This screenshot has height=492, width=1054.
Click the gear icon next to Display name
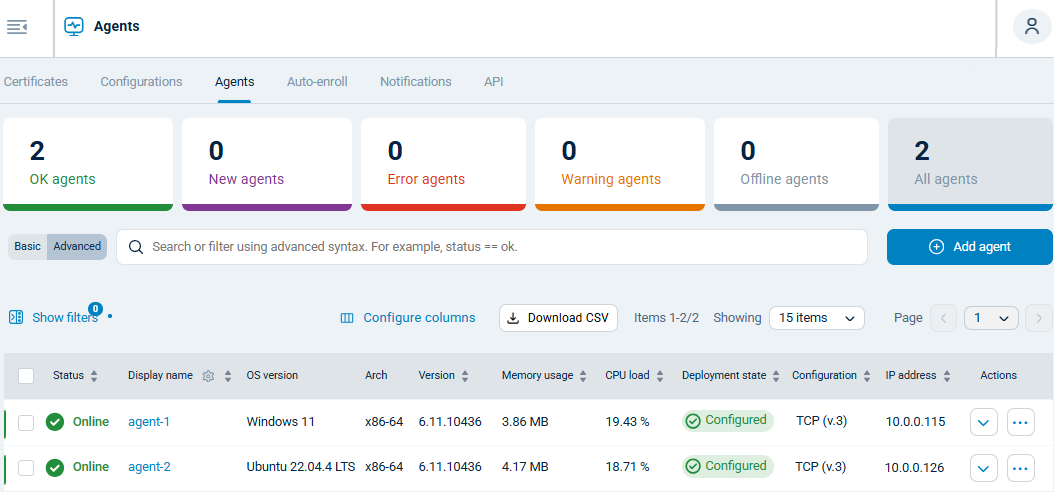point(208,376)
